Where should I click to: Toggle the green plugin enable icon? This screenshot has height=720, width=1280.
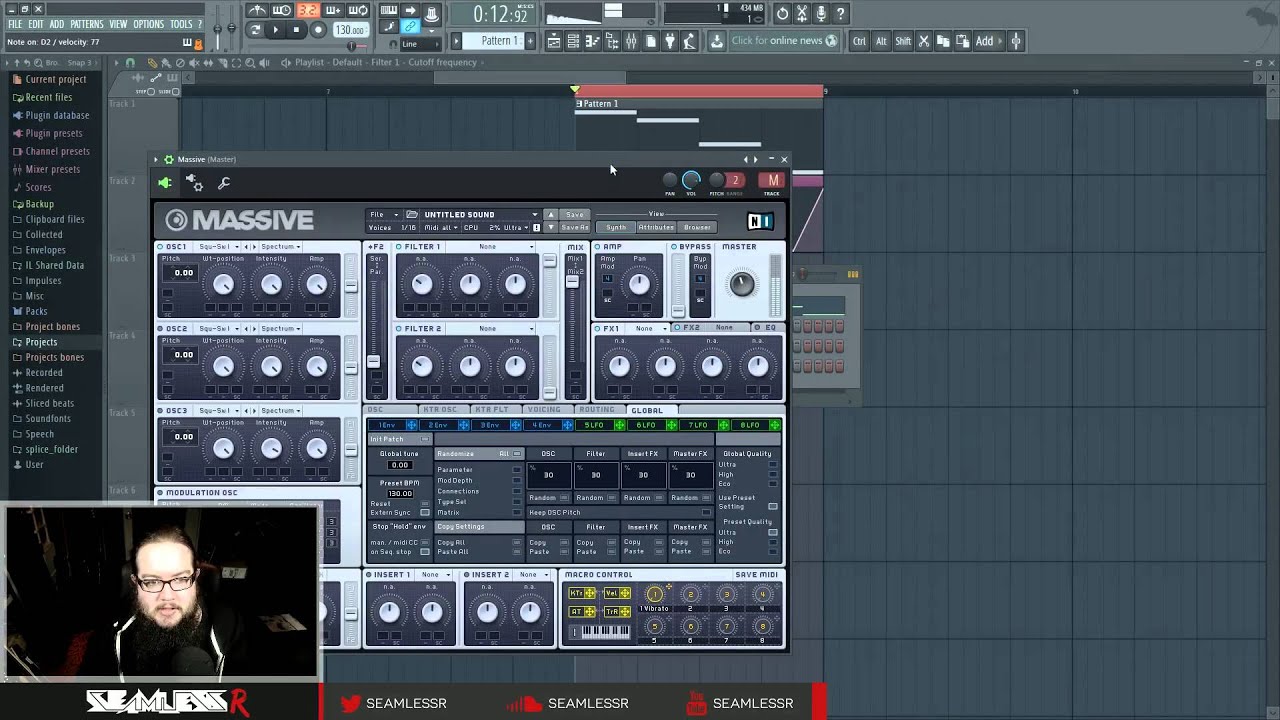[165, 183]
